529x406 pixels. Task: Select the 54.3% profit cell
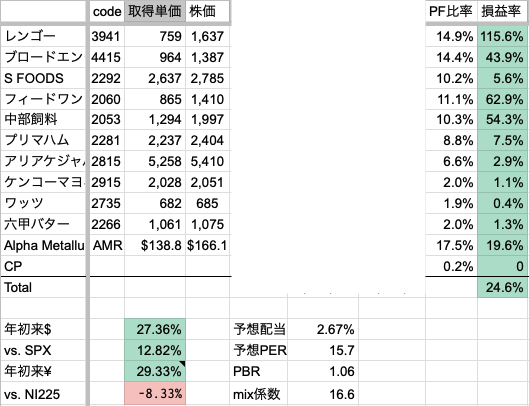tap(503, 119)
